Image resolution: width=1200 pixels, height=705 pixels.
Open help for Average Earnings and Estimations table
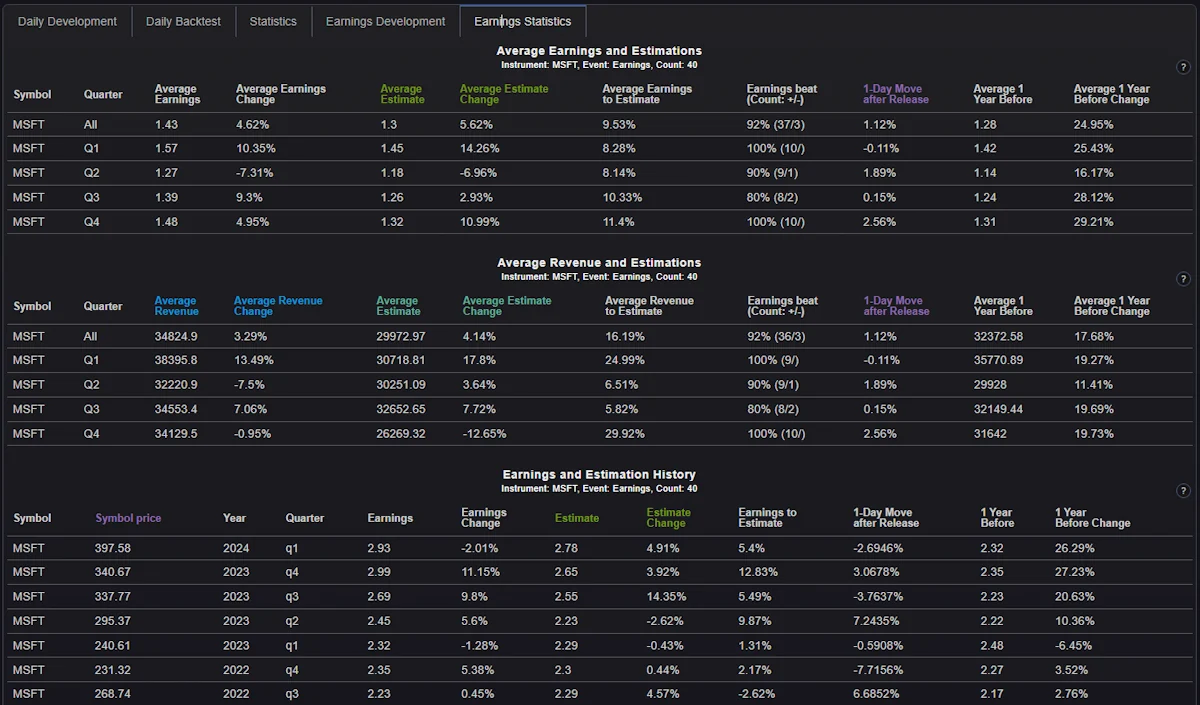[1183, 67]
